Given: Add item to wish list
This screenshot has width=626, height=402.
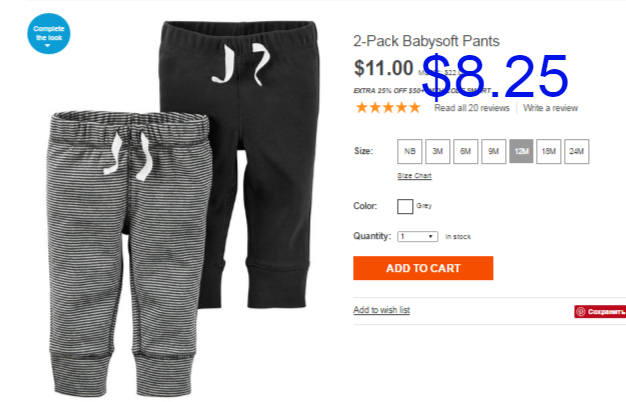Looking at the screenshot, I should point(382,310).
